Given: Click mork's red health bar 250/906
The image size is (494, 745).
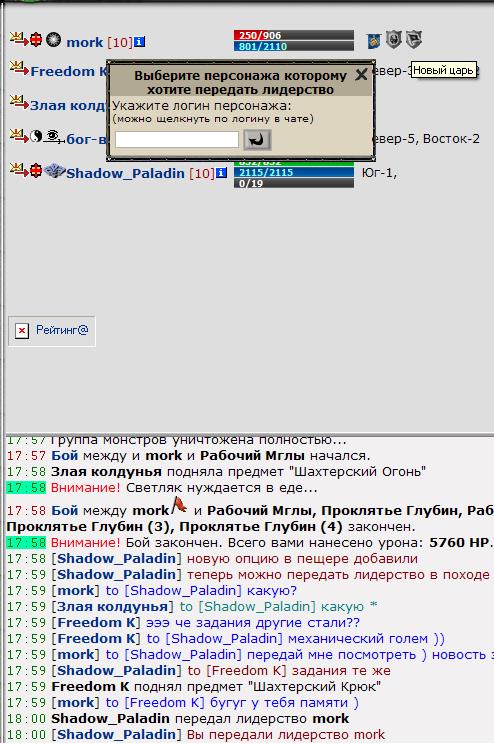Looking at the screenshot, I should [294, 35].
